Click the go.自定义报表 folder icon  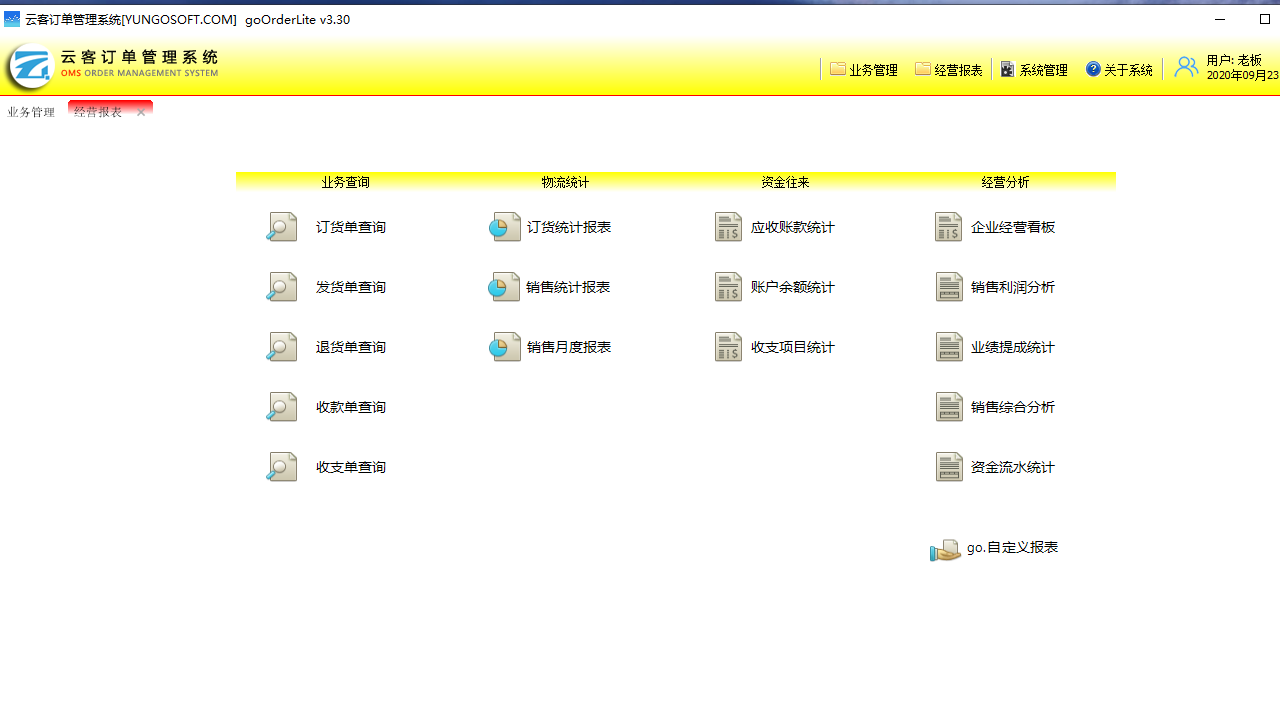point(945,549)
